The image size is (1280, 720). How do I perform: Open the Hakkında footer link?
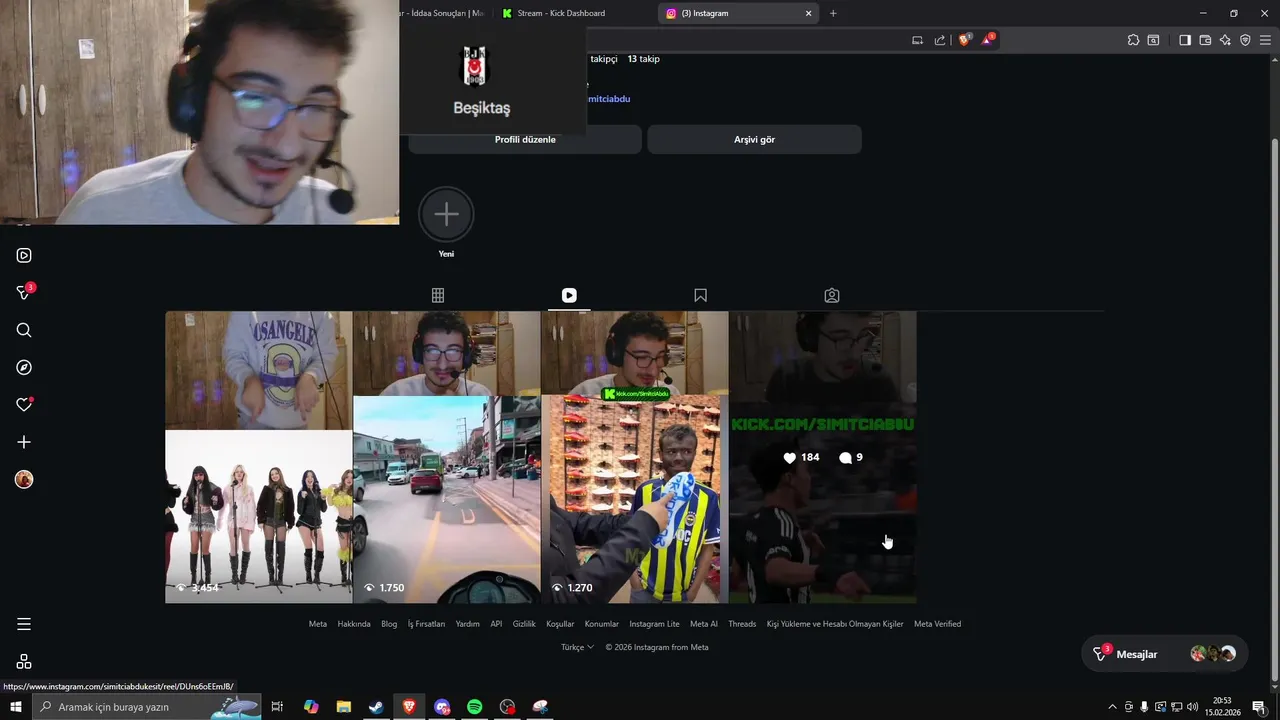(354, 624)
